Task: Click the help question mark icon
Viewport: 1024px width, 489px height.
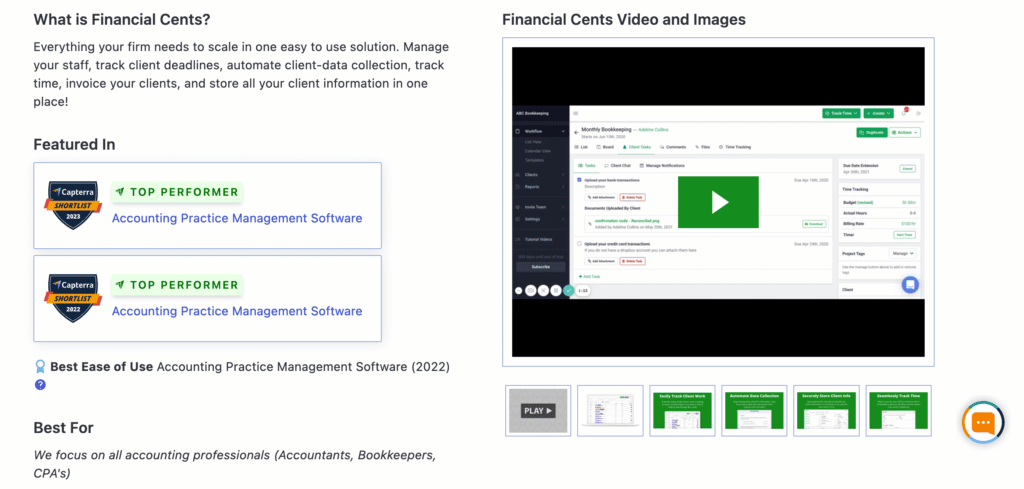Action: 40,385
